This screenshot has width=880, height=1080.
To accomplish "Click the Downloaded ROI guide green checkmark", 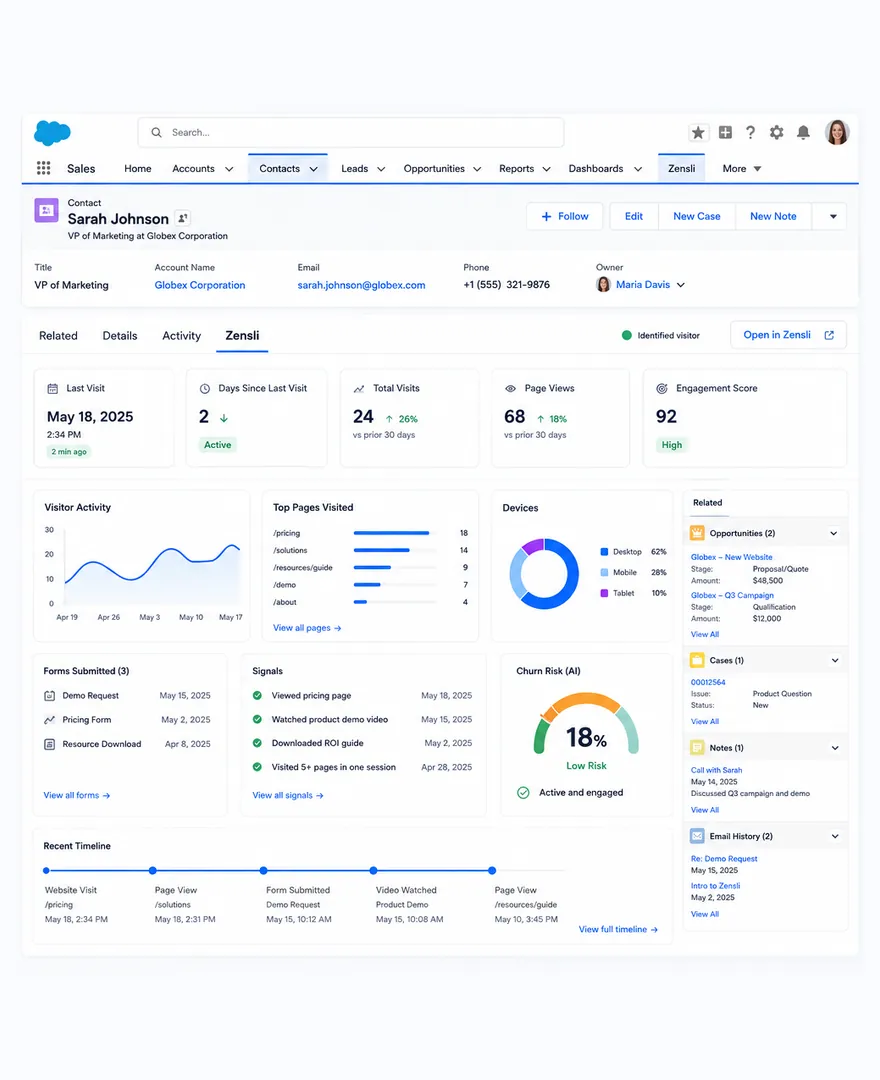I will point(257,743).
